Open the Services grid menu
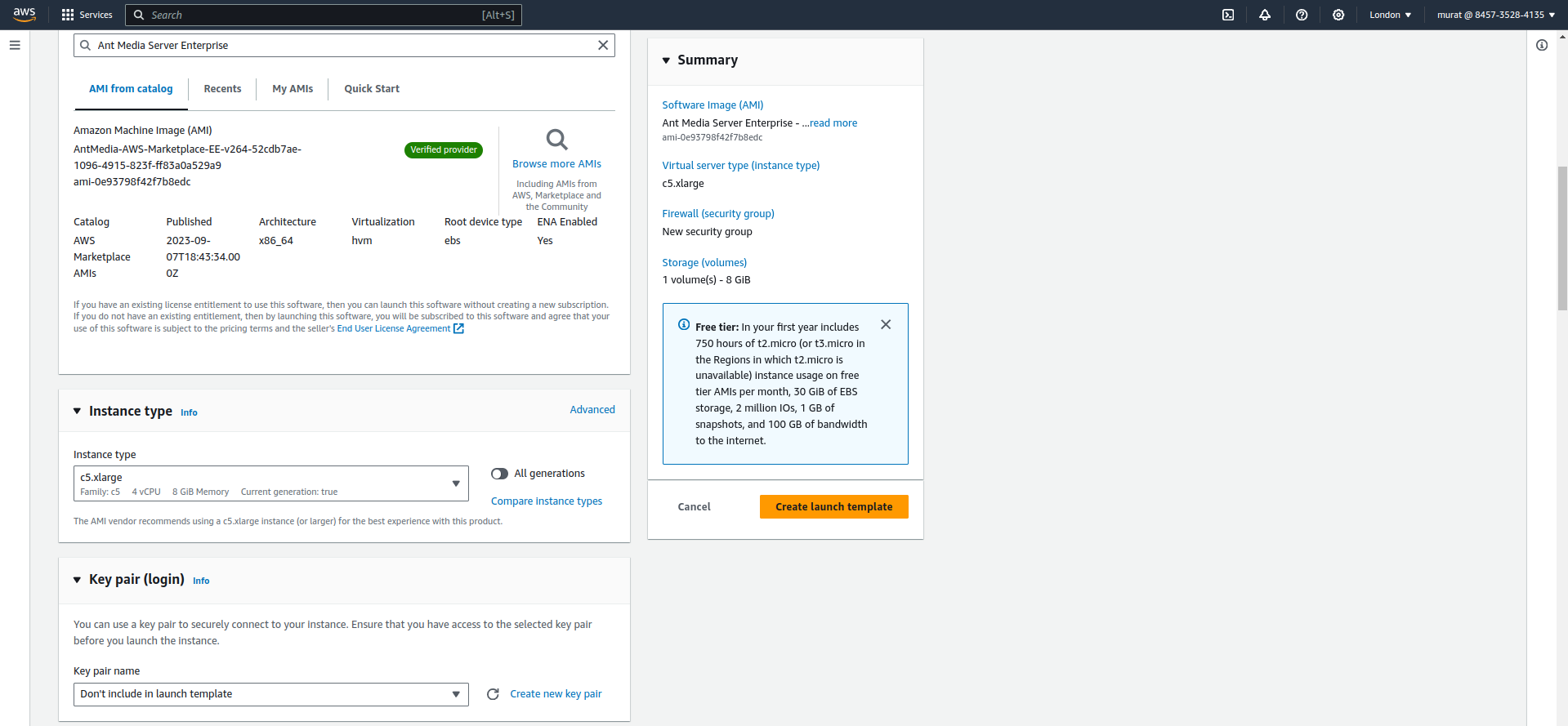Screen dimensions: 1568x726 (87, 15)
